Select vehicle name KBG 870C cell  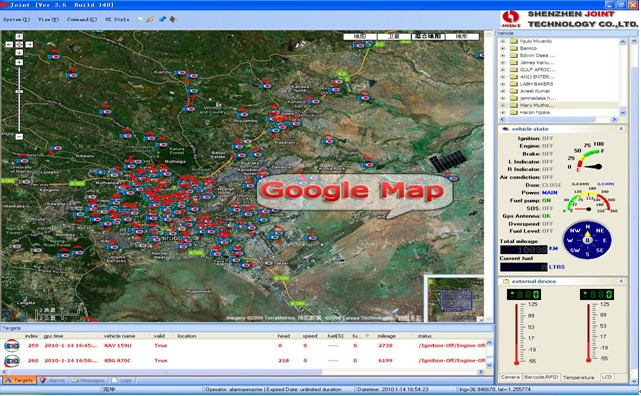118,361
